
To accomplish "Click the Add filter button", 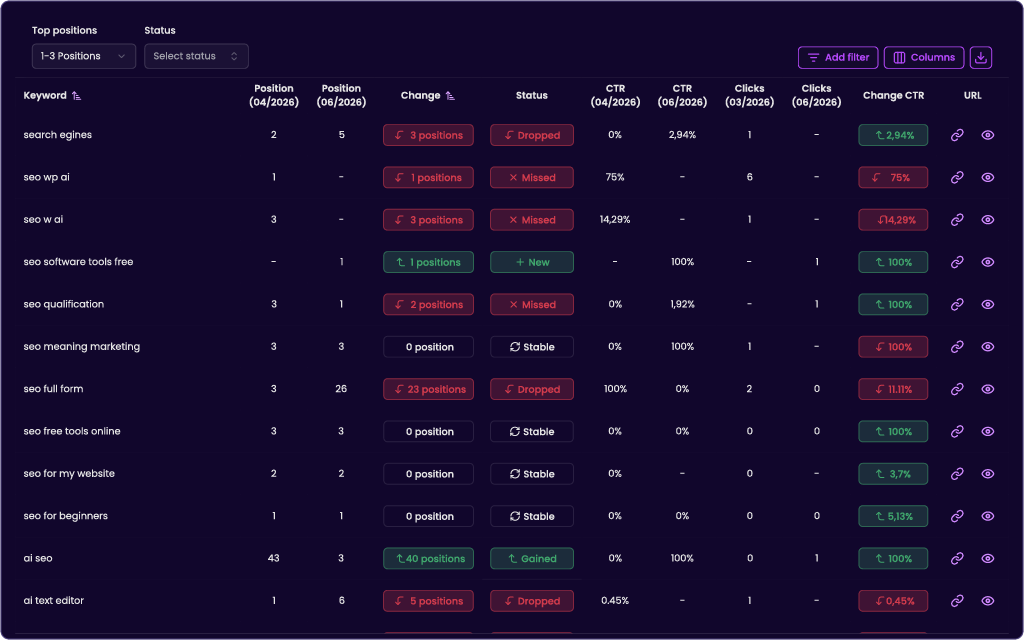I will coord(838,57).
